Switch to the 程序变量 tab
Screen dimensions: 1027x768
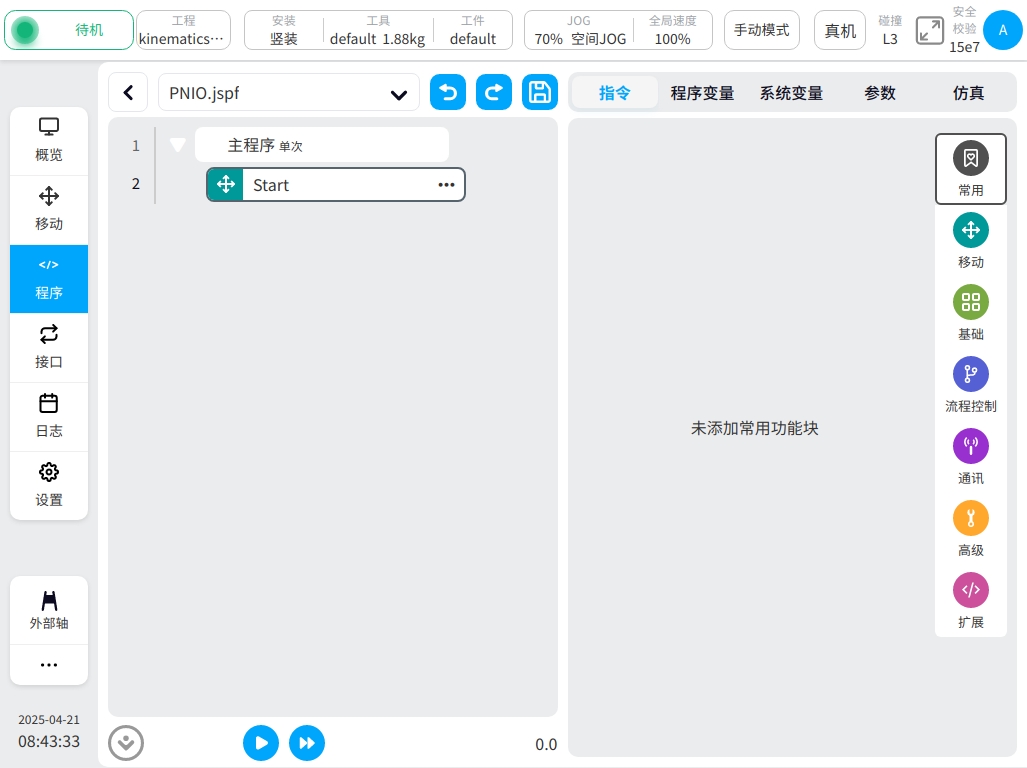pyautogui.click(x=702, y=93)
